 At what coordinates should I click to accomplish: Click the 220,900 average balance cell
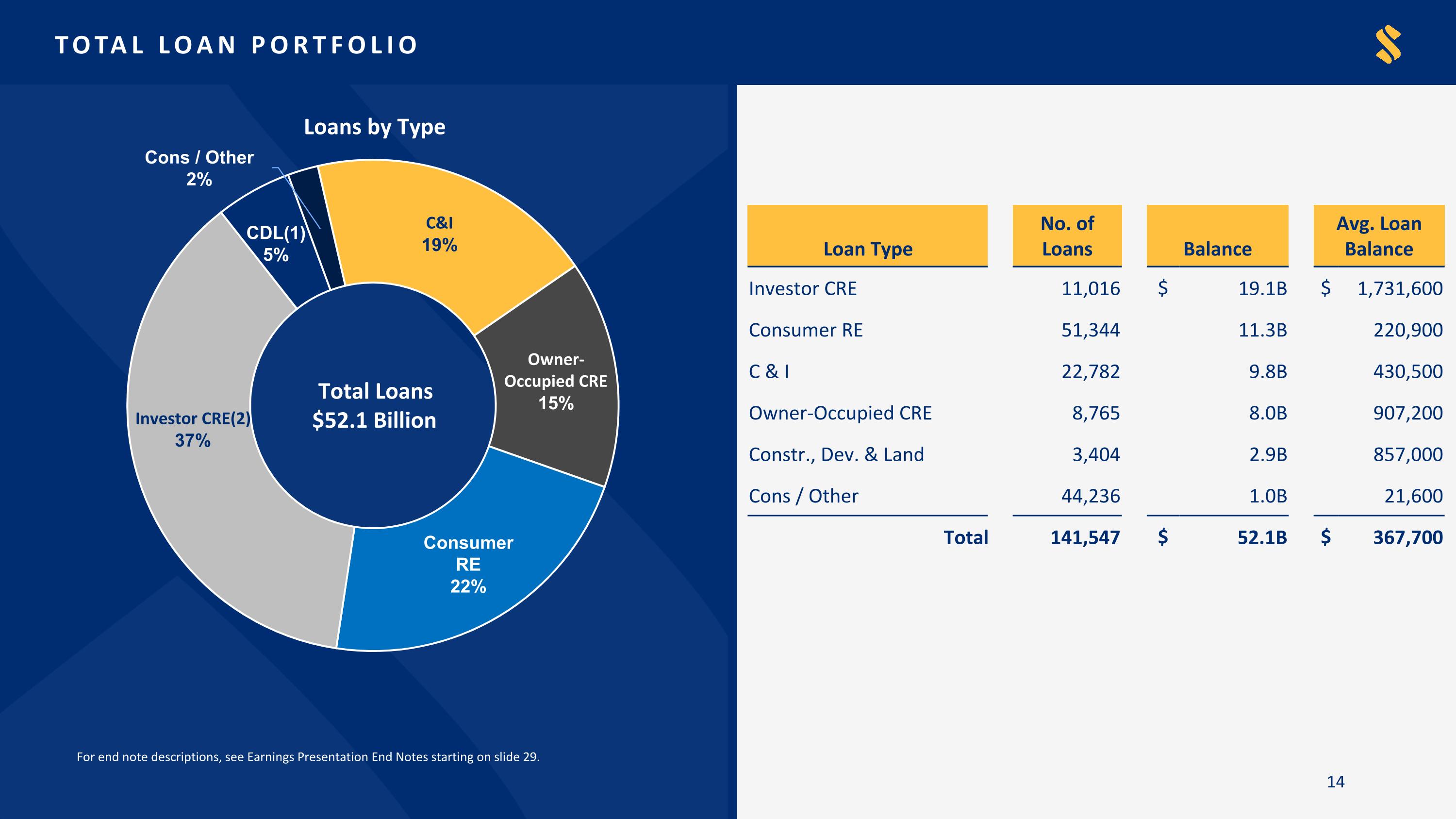(x=1408, y=330)
